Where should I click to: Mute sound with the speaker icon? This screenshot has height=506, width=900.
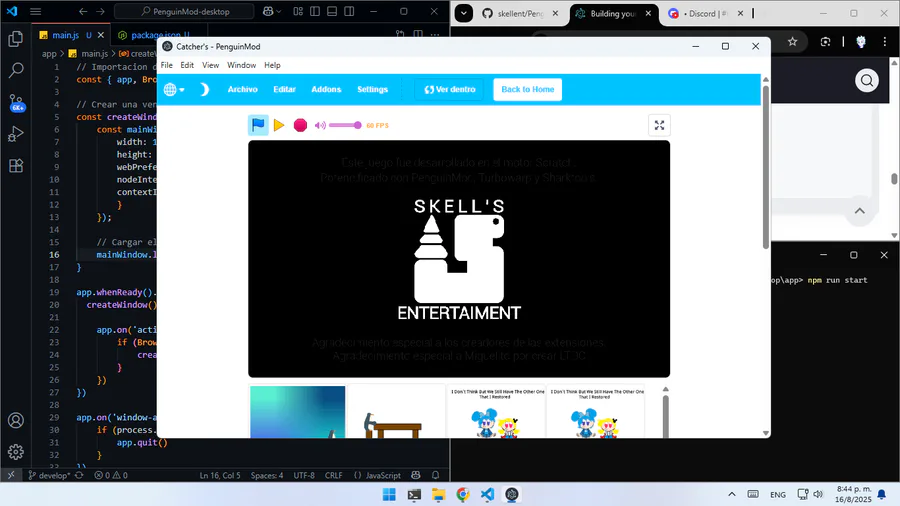320,125
